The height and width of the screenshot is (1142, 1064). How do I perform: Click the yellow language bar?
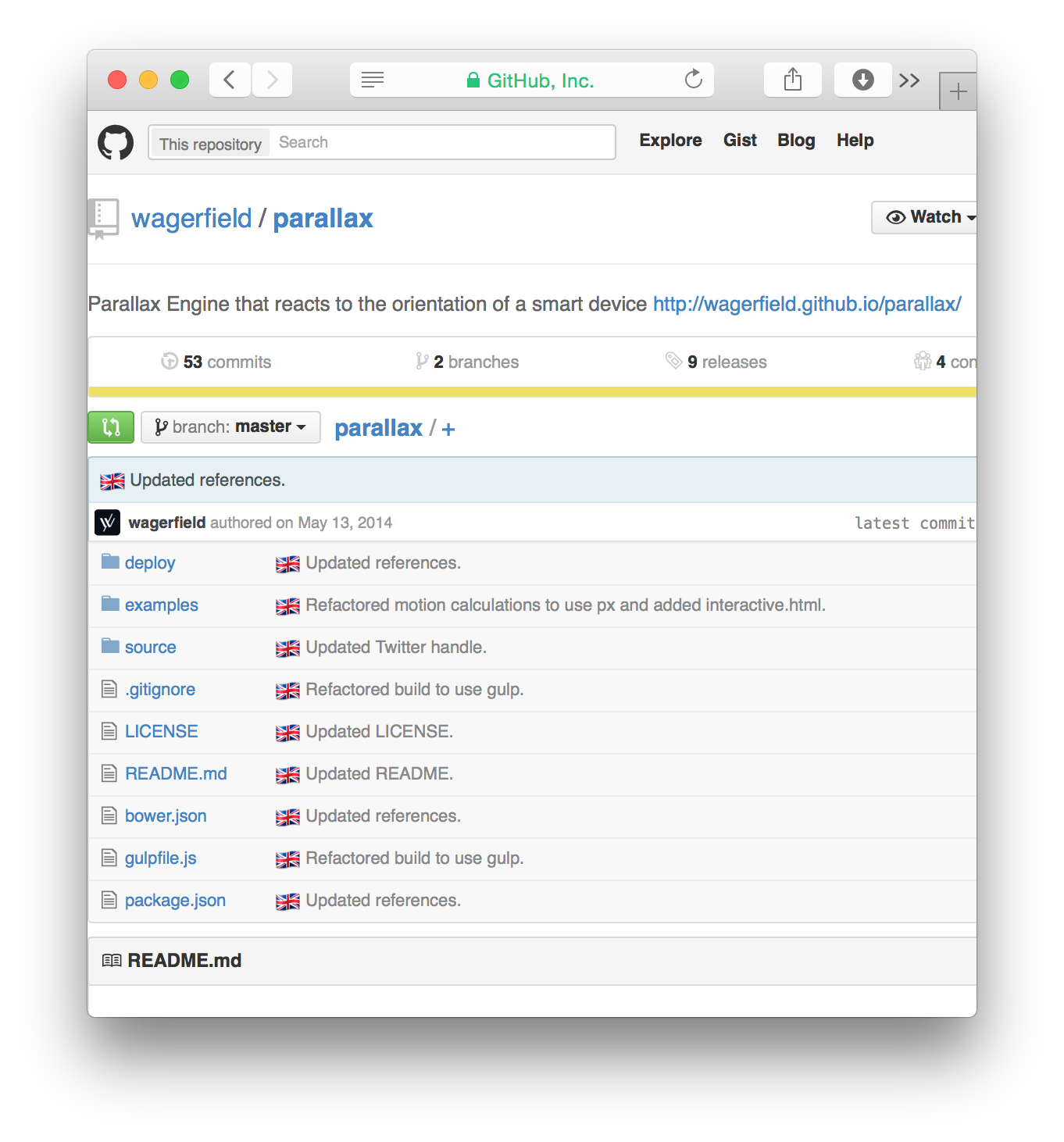(531, 392)
